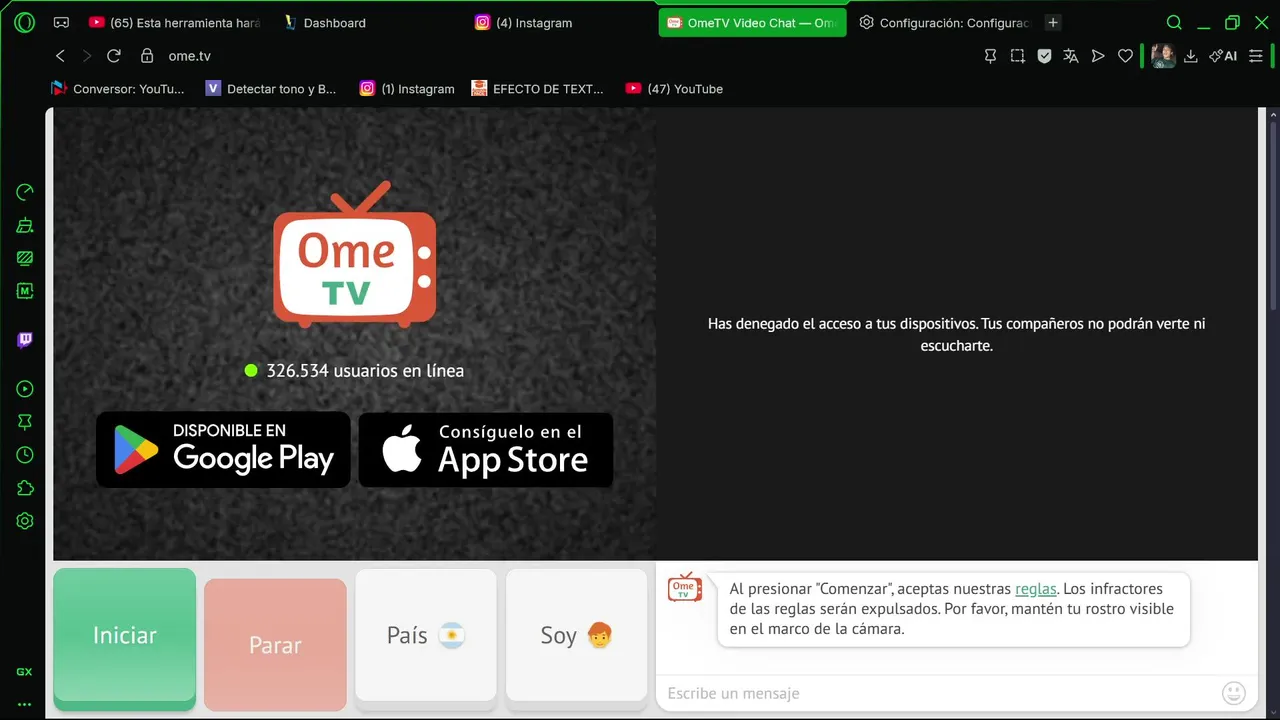
Task: Open a new tab with plus button
Action: [x=1053, y=22]
